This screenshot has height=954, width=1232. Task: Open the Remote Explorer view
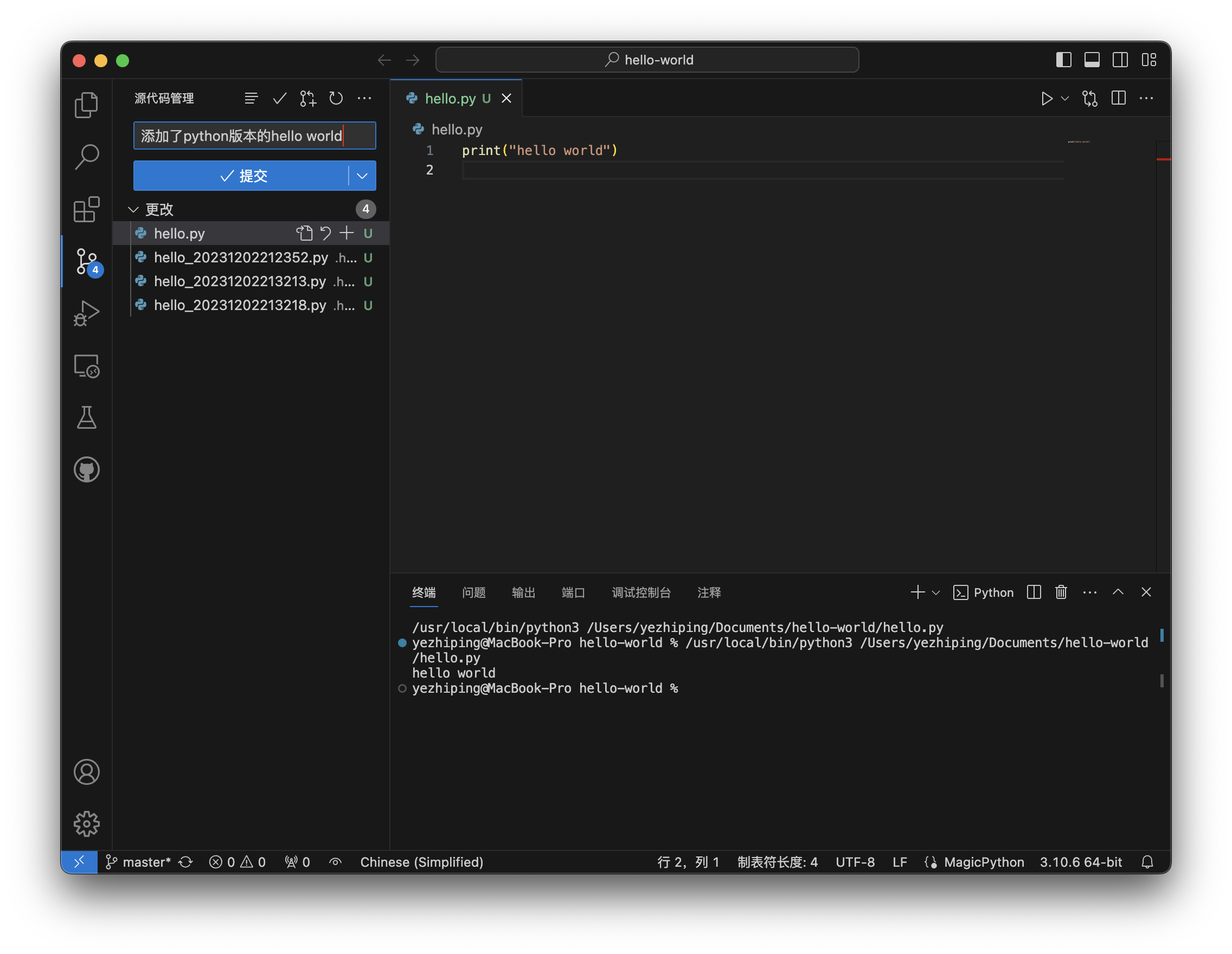click(86, 366)
